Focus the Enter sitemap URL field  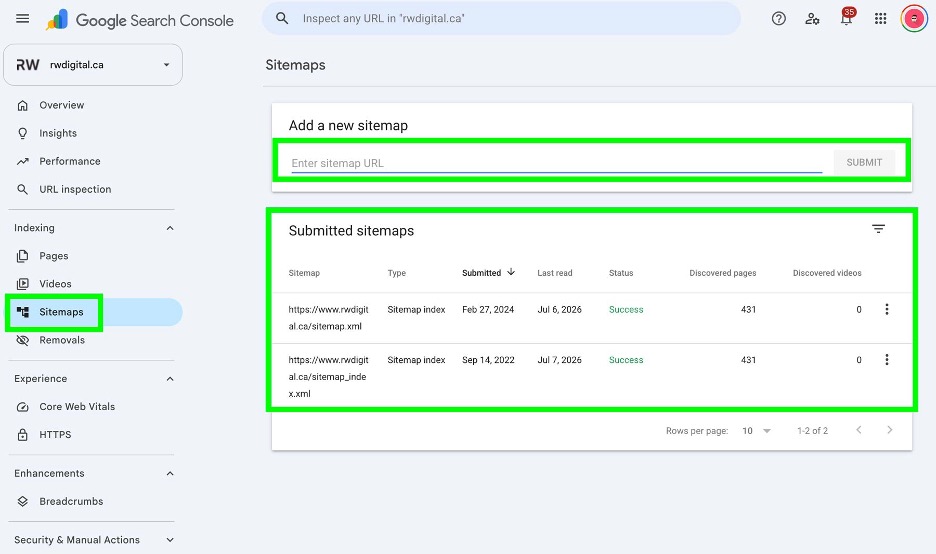click(556, 162)
